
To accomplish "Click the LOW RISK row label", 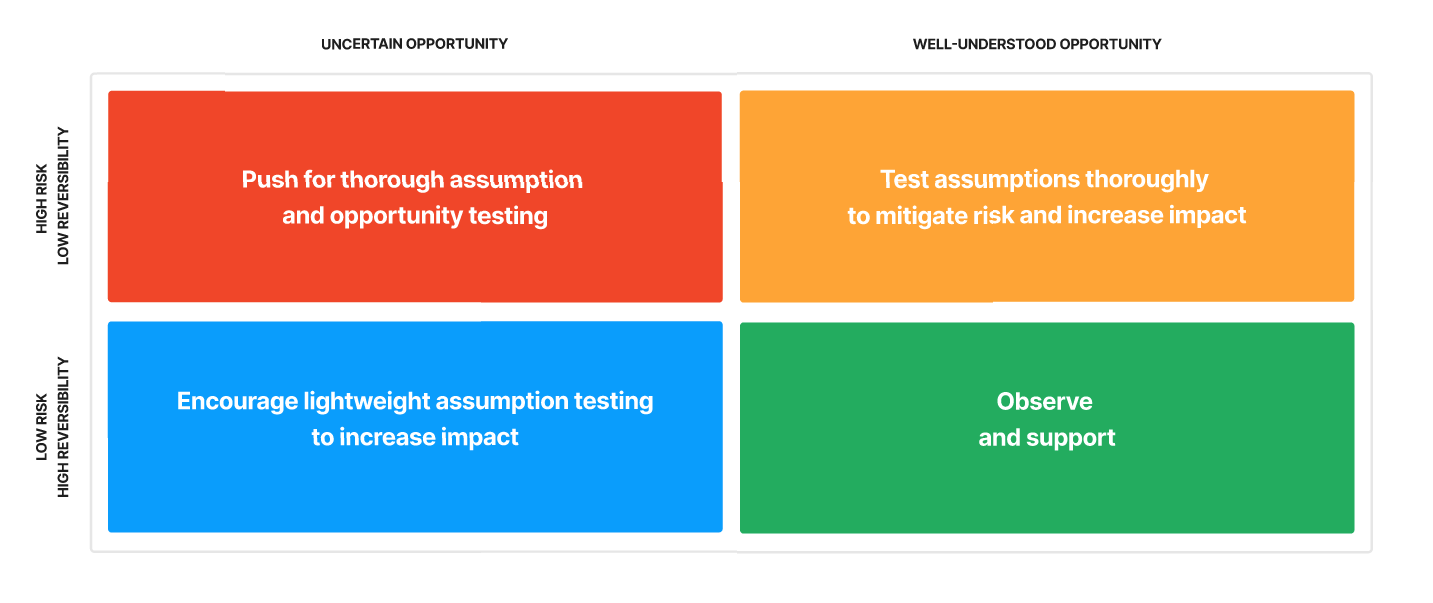I will (x=43, y=427).
